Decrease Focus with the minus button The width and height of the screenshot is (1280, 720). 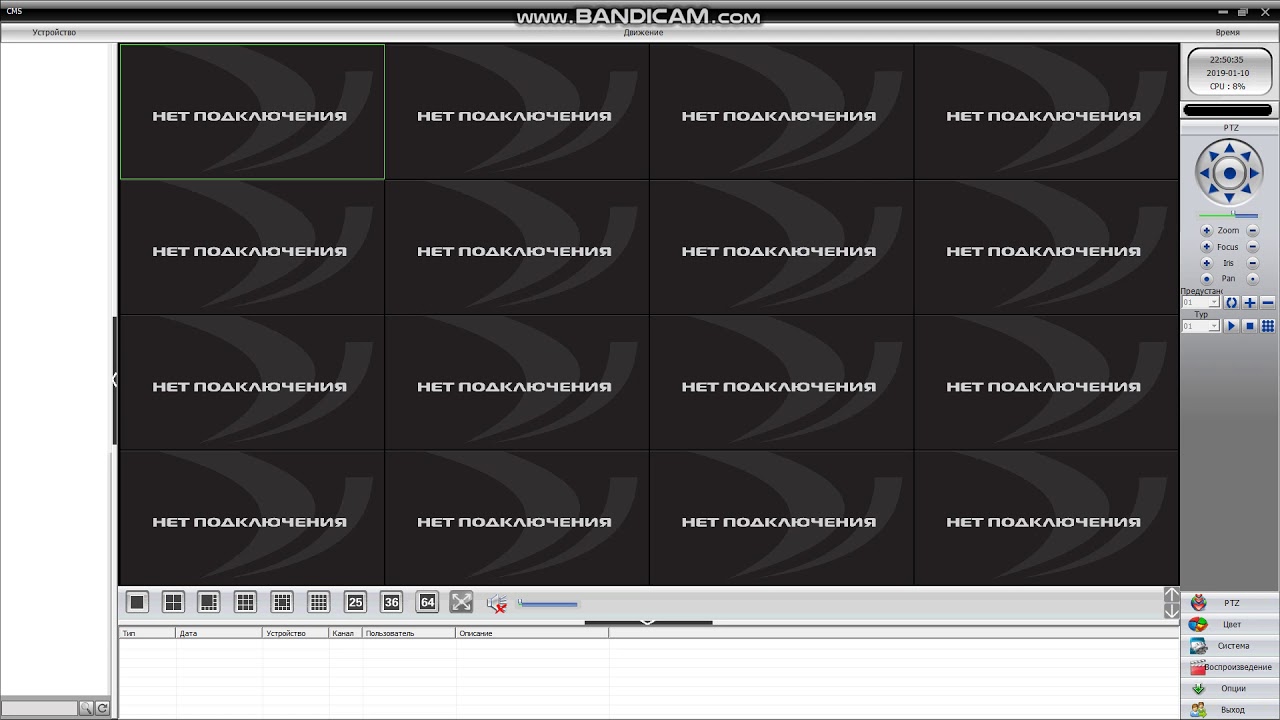click(x=1253, y=247)
